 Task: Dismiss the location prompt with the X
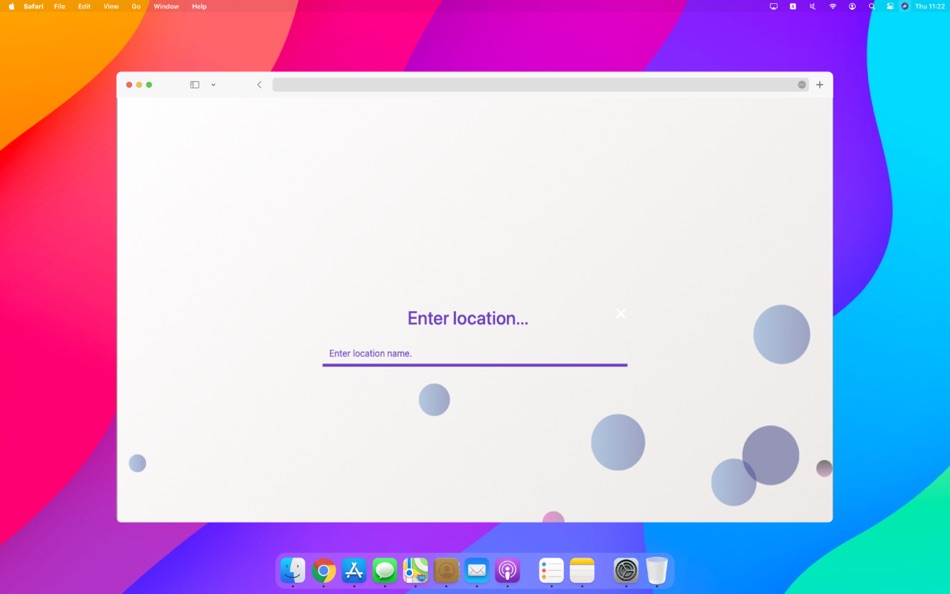[621, 313]
